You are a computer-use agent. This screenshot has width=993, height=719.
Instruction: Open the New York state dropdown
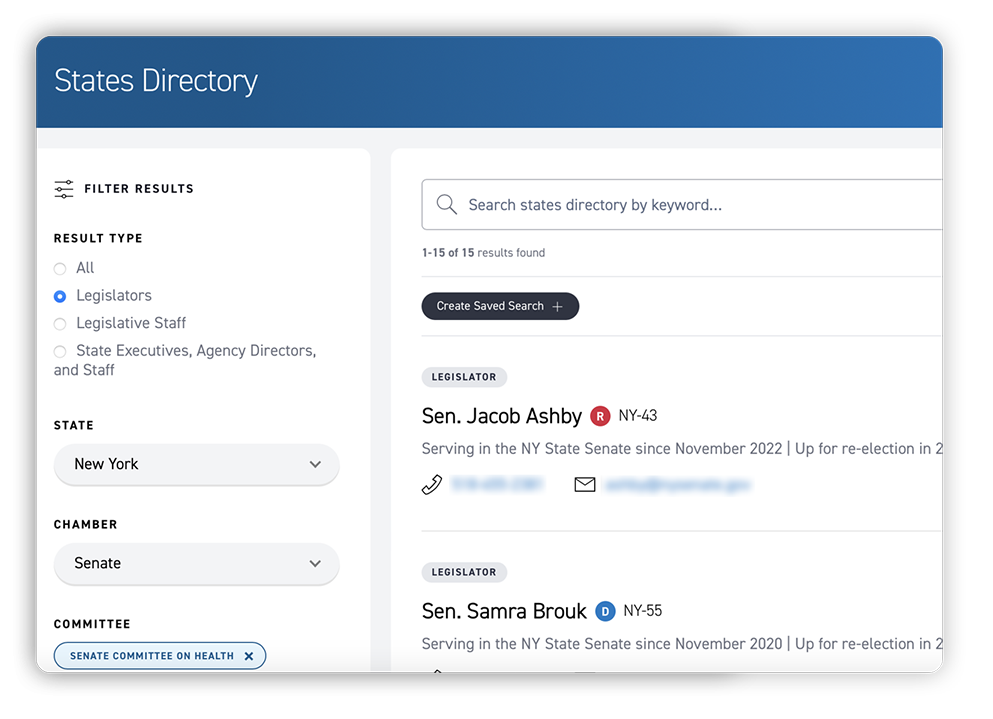click(x=196, y=464)
